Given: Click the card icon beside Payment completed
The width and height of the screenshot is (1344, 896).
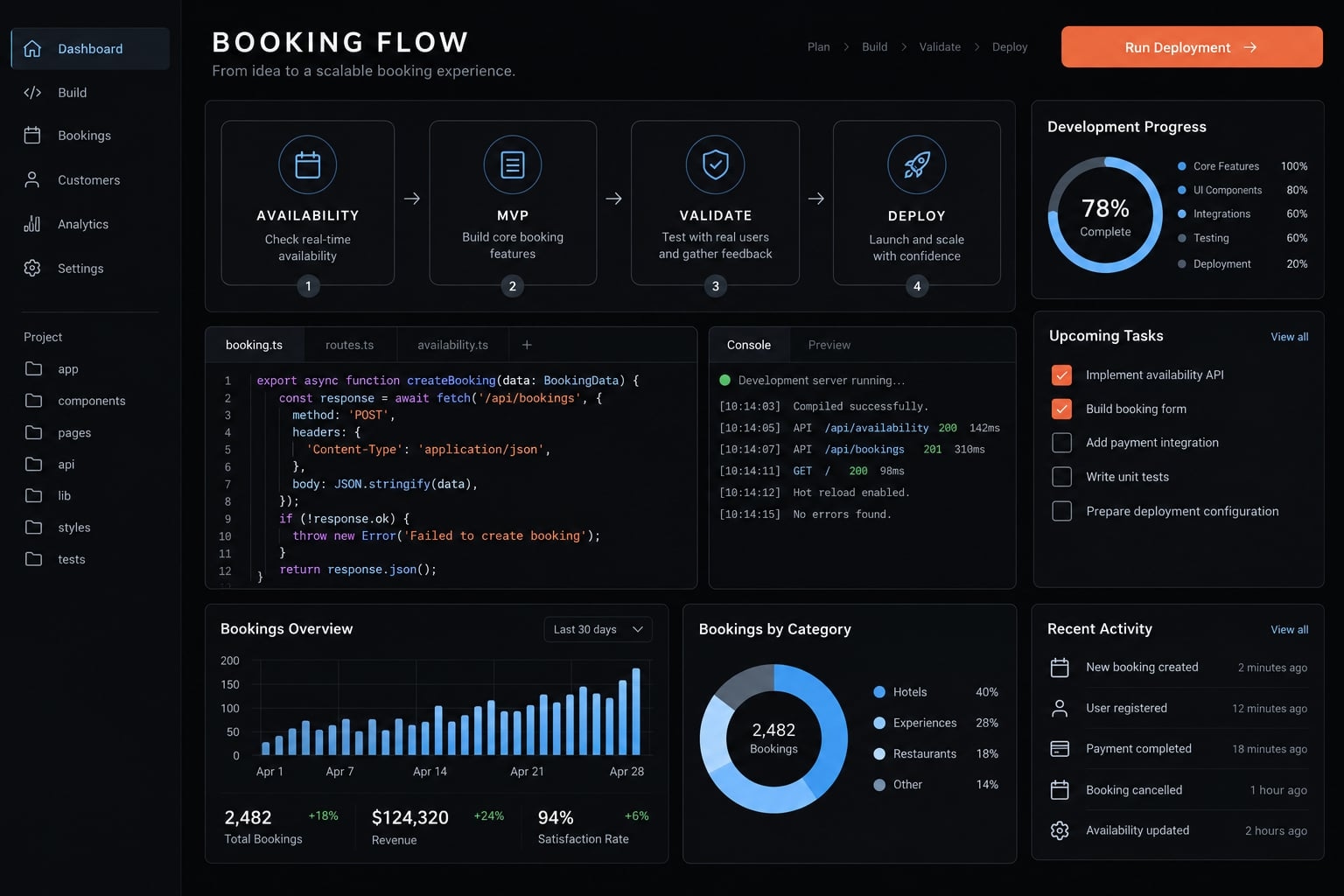Looking at the screenshot, I should click(x=1060, y=749).
